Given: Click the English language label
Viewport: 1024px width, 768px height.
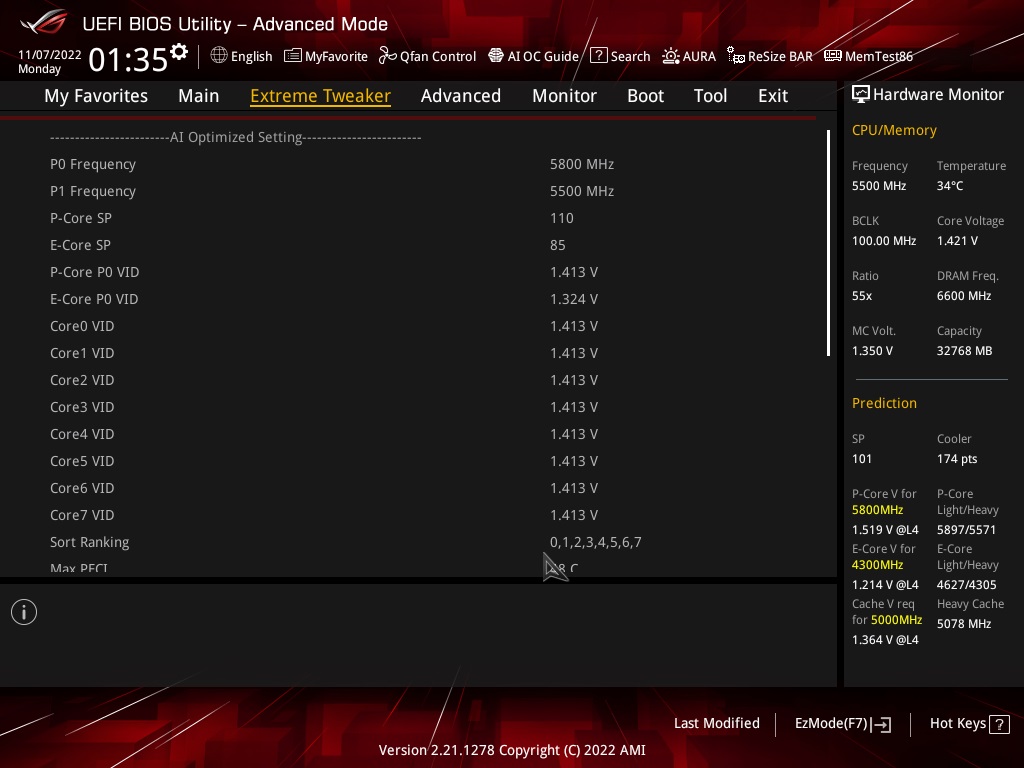Looking at the screenshot, I should click(x=251, y=56).
